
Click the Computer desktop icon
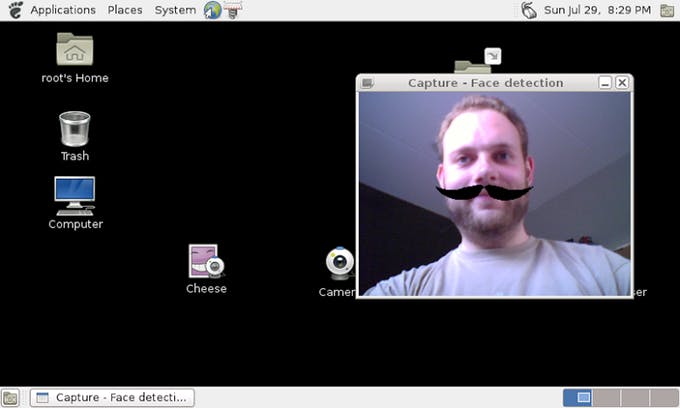click(x=75, y=195)
